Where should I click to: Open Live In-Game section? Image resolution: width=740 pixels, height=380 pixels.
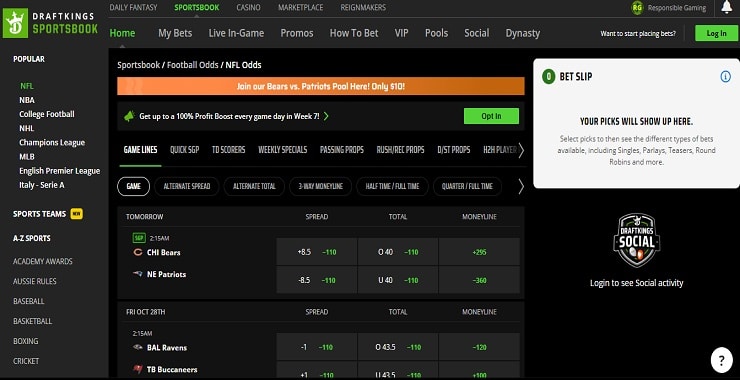(236, 33)
